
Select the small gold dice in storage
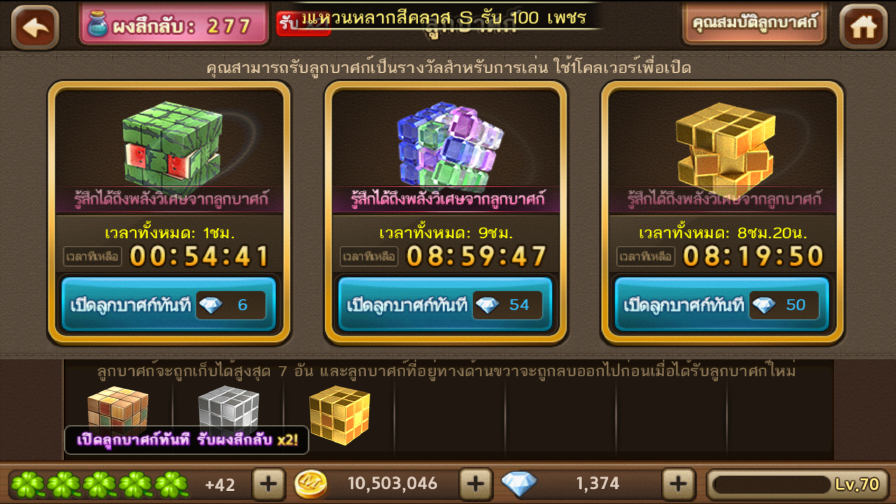pos(339,415)
